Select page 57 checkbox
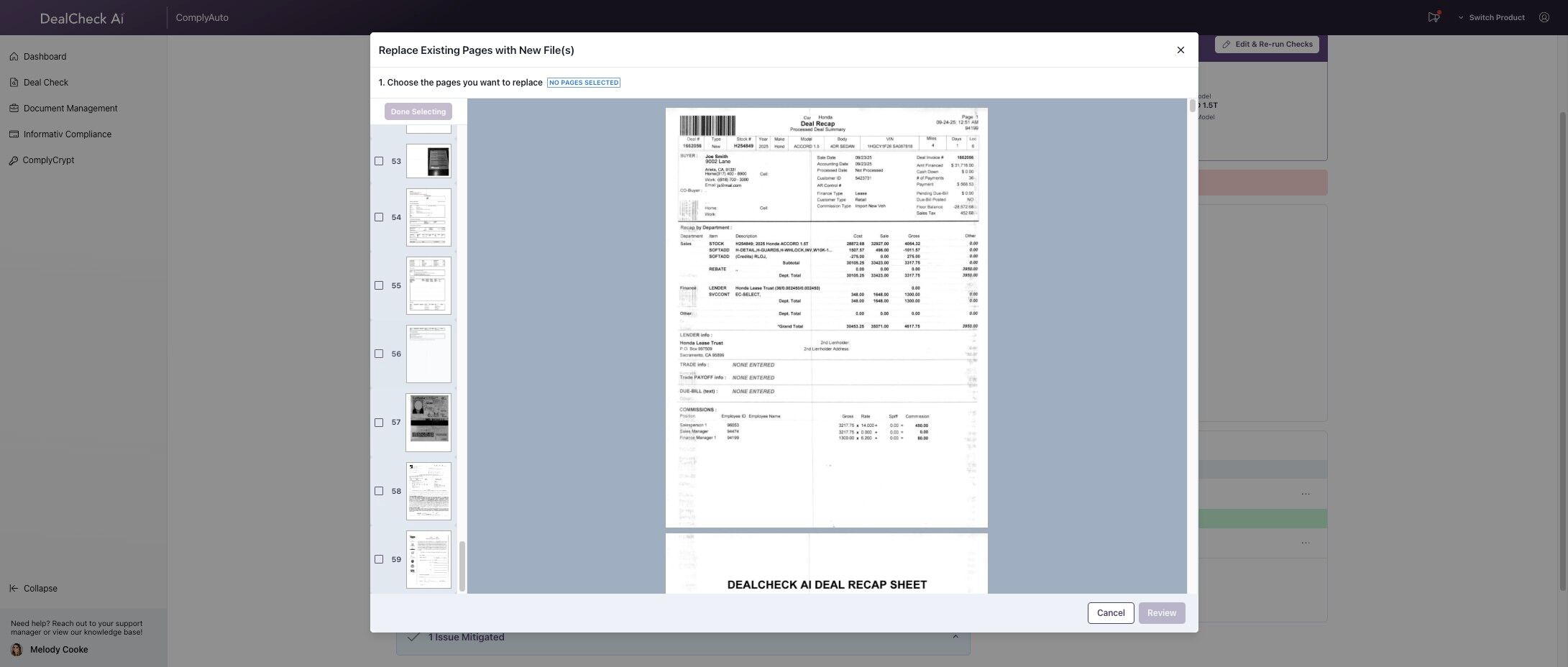The width and height of the screenshot is (1568, 667). click(x=379, y=423)
